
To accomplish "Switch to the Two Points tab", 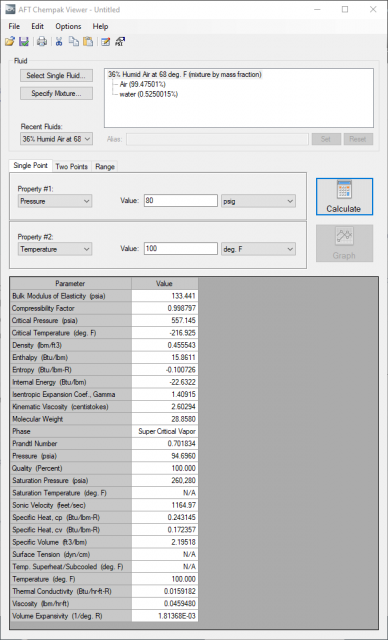I will [71, 167].
